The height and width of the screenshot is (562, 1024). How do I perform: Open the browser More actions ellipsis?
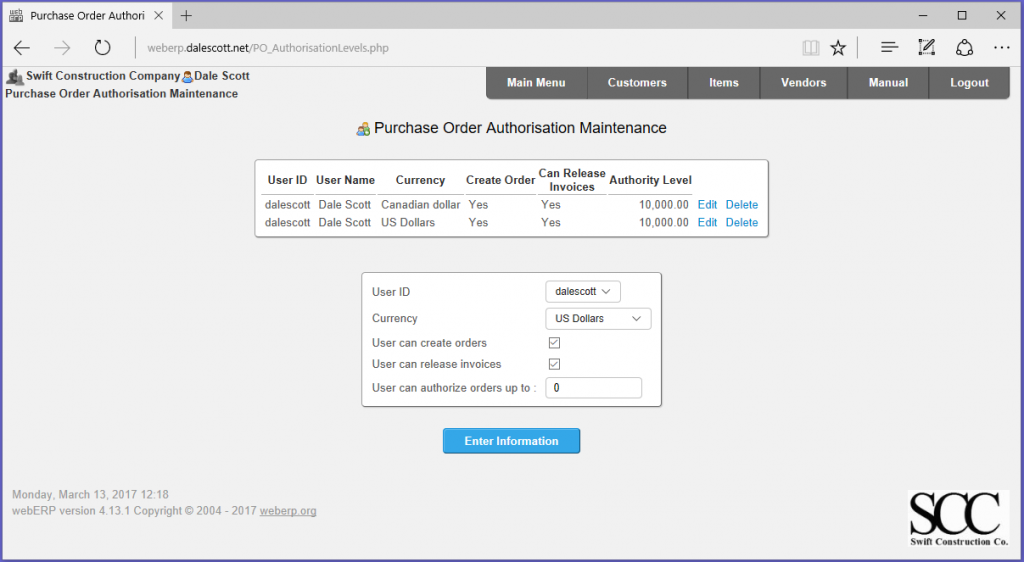point(1001,48)
